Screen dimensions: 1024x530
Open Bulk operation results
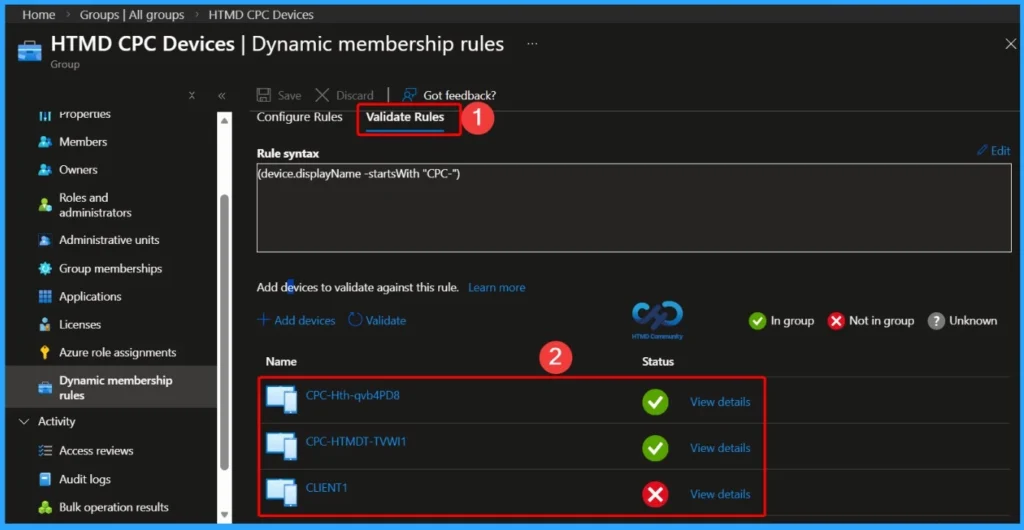[114, 507]
